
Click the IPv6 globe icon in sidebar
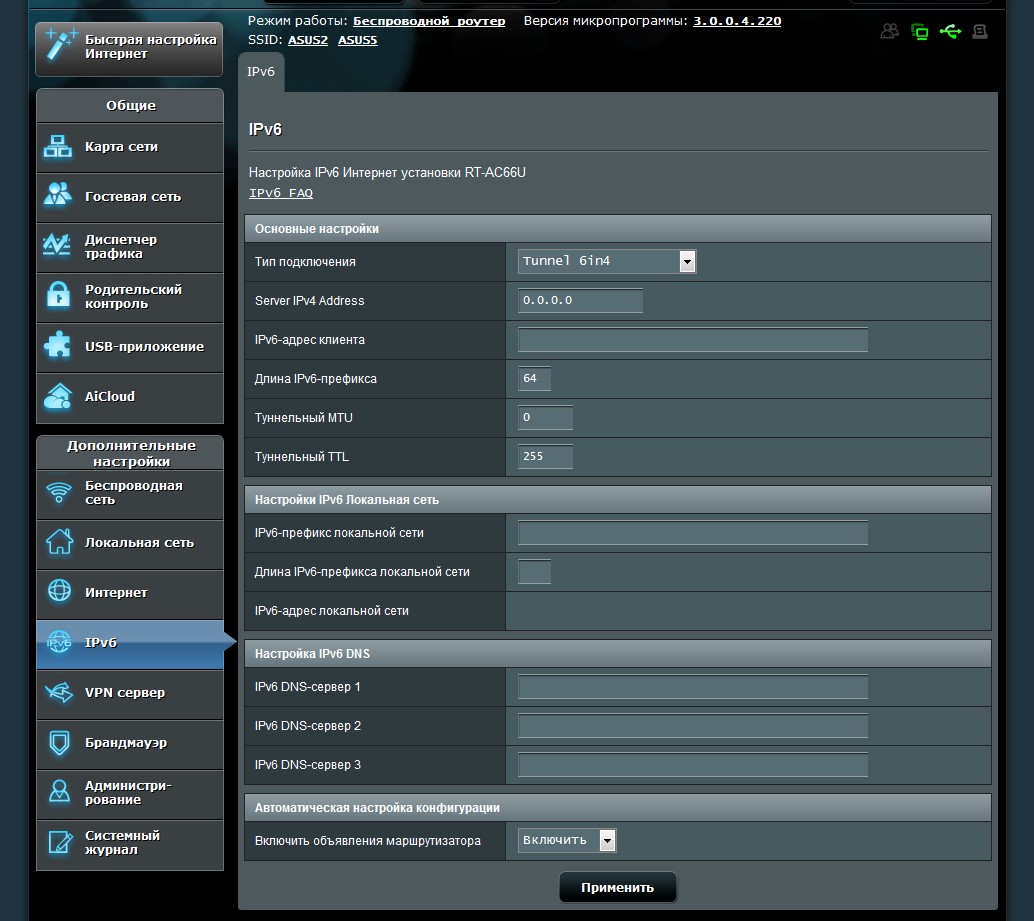(x=59, y=641)
